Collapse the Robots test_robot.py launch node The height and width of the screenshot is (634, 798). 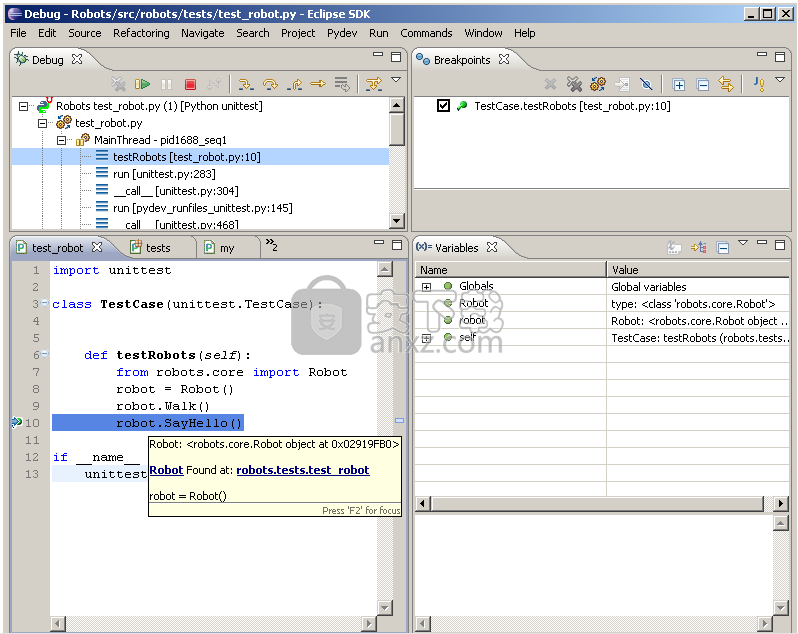coord(23,106)
